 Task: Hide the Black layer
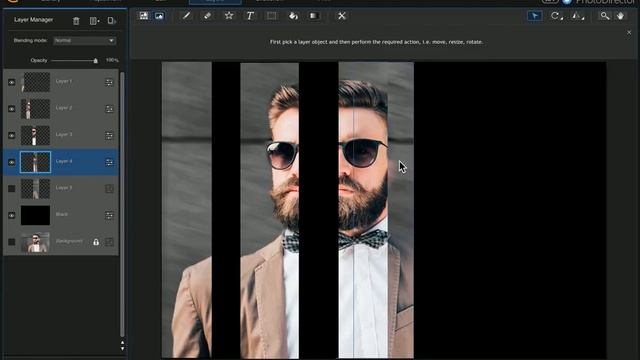[11, 215]
